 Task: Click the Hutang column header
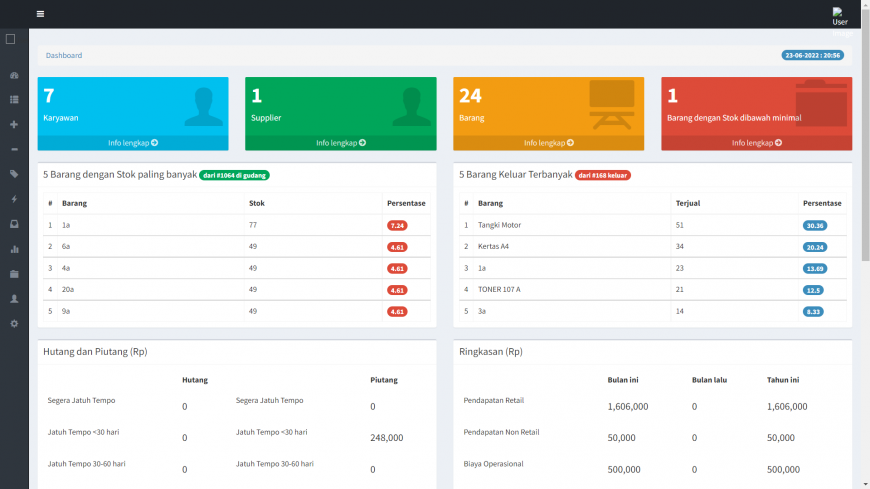pyautogui.click(x=195, y=380)
